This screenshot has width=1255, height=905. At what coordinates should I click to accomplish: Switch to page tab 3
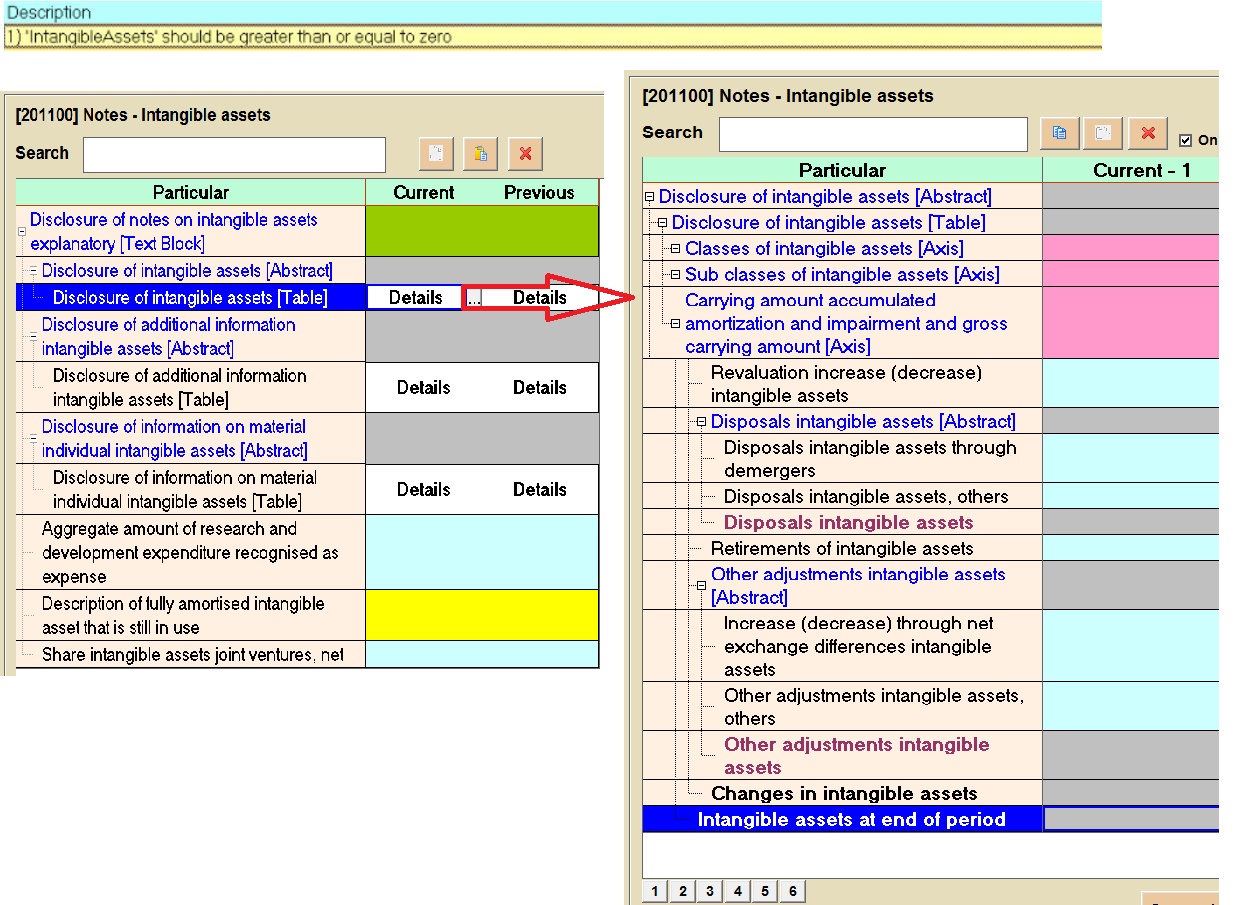pyautogui.click(x=709, y=891)
